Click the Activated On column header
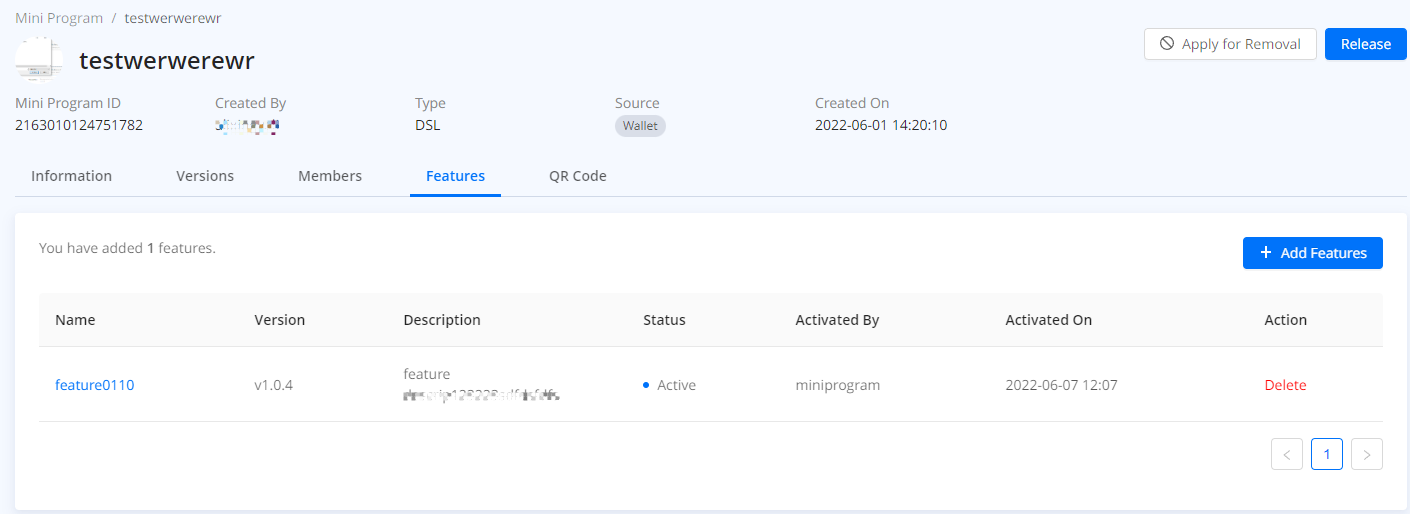 pyautogui.click(x=1048, y=320)
